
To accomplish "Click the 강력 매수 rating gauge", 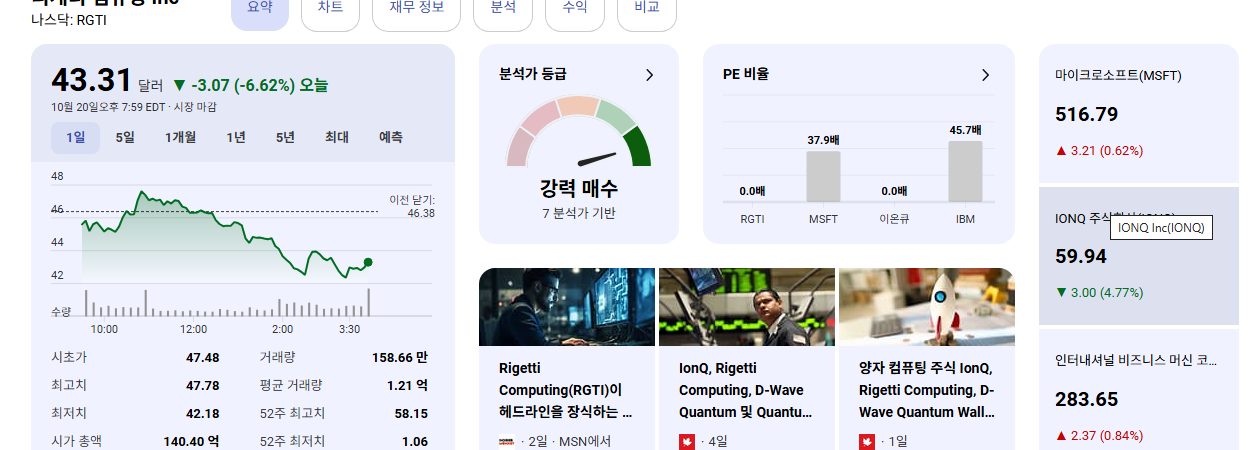I will coord(579,132).
